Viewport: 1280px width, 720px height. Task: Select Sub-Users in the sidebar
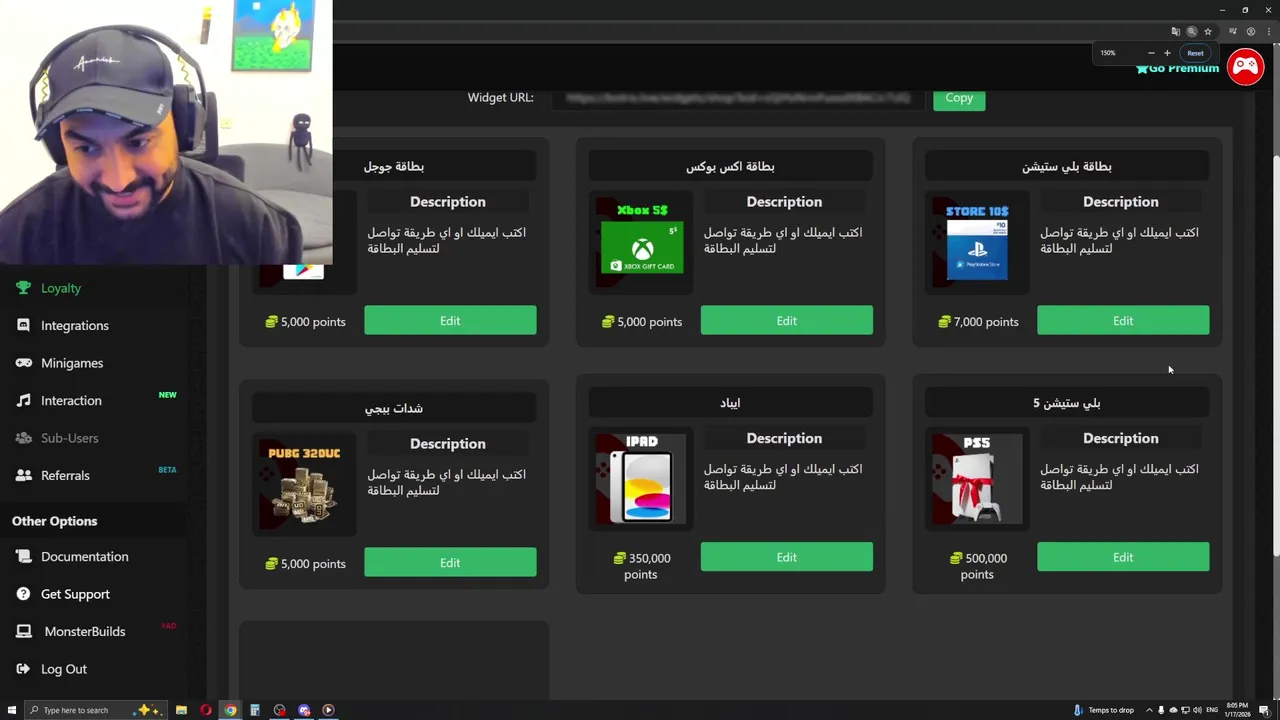pos(69,438)
